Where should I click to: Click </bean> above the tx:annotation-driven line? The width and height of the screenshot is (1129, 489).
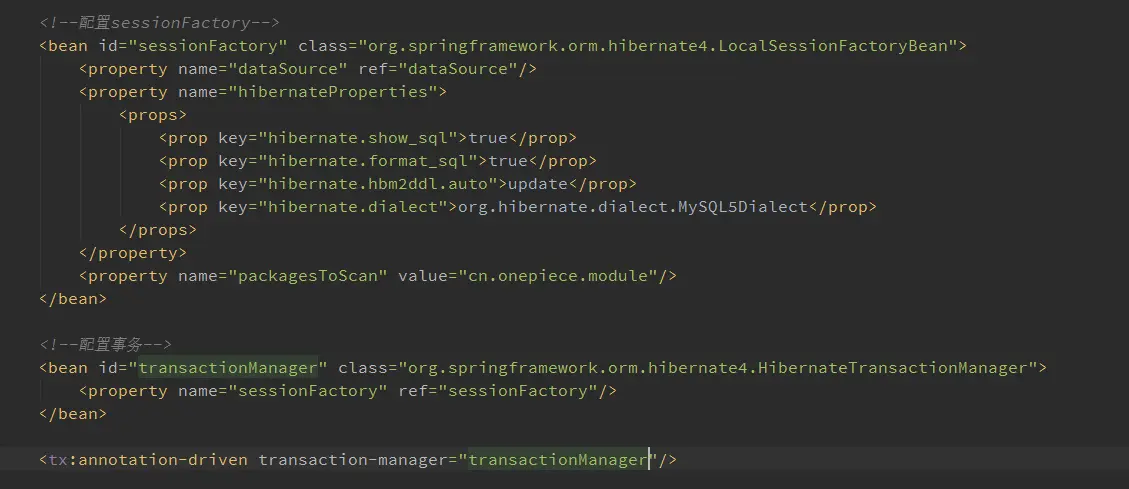(x=73, y=414)
